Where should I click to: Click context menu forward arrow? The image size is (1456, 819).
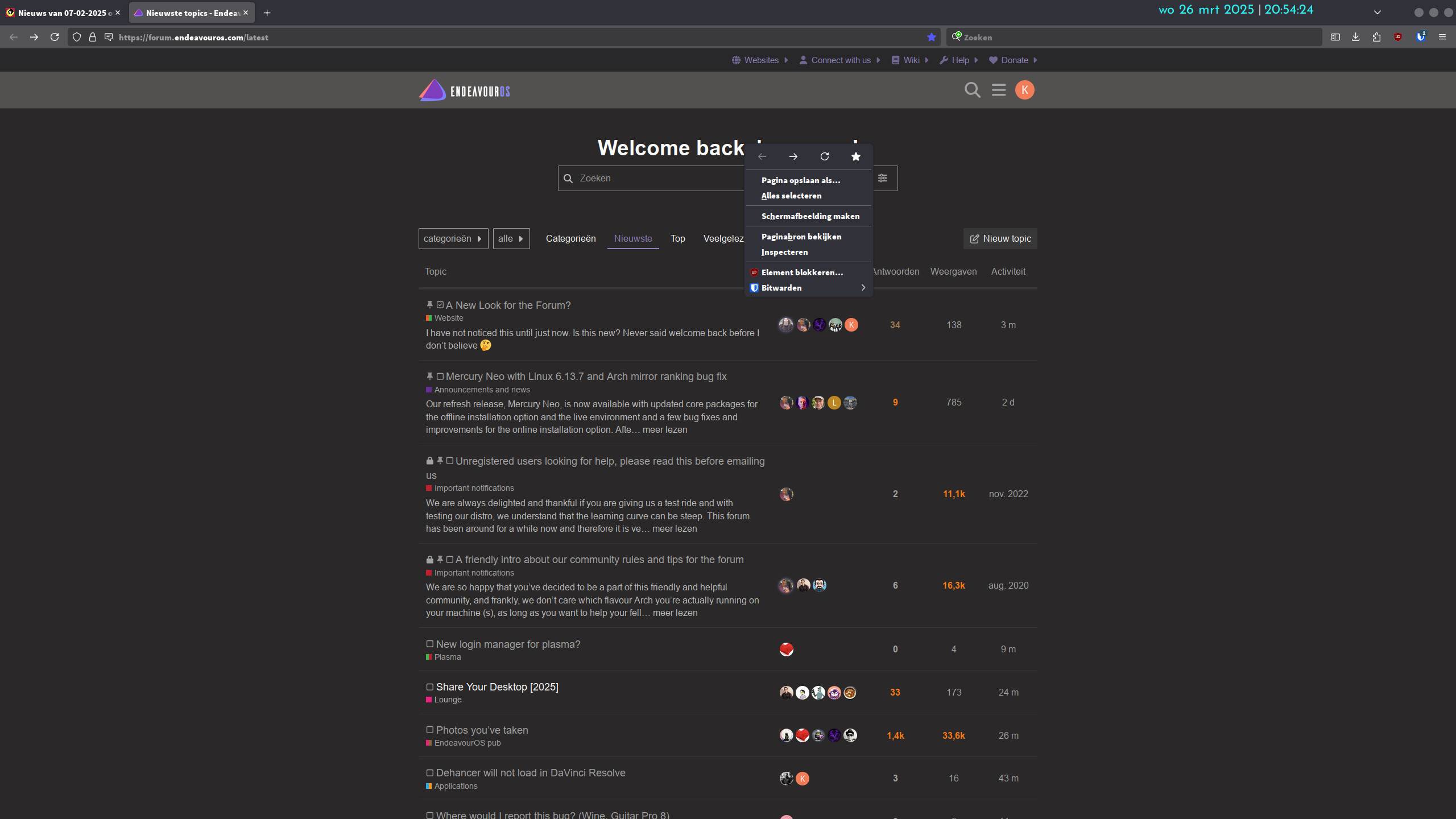(793, 156)
